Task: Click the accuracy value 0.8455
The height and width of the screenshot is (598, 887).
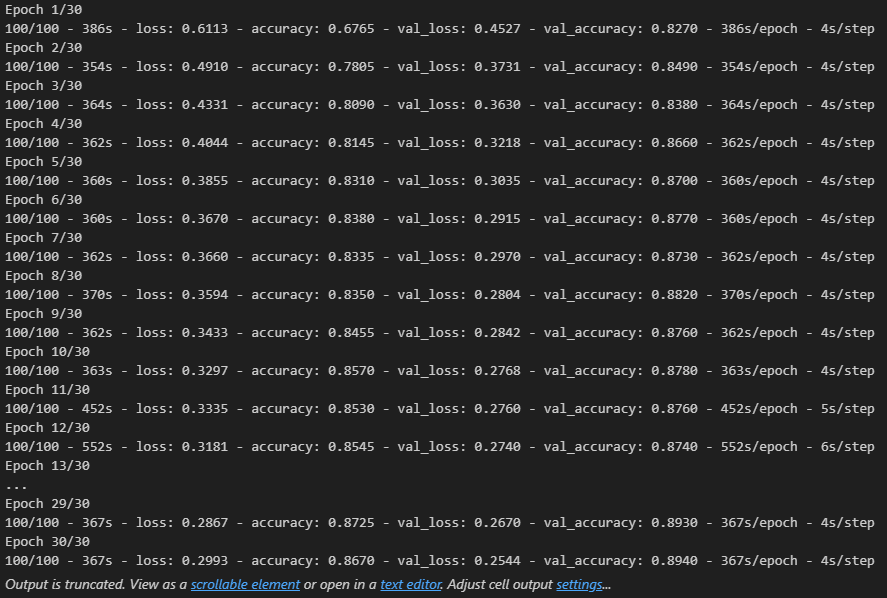Action: click(x=351, y=333)
